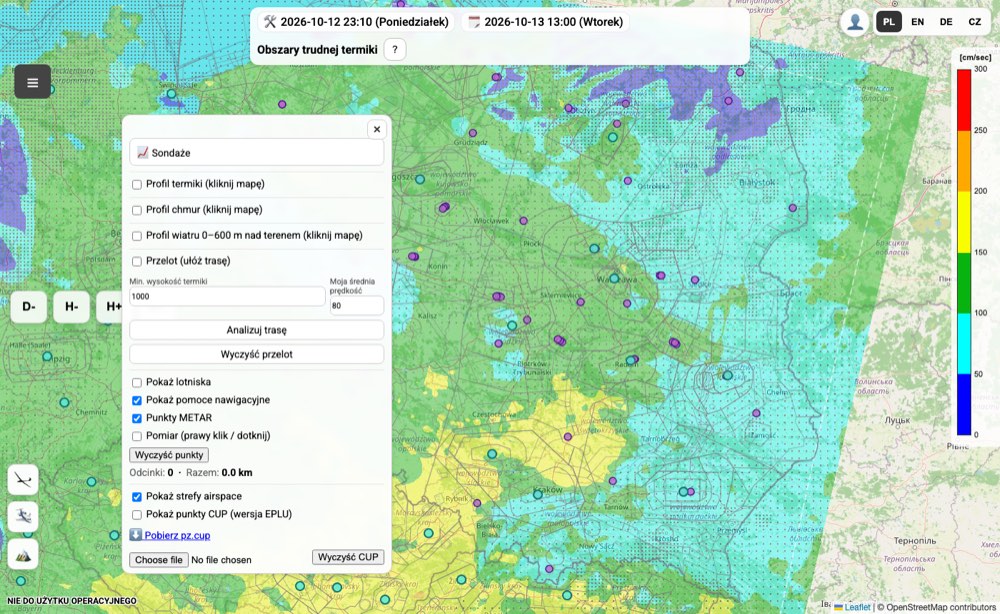Switch language to EN
The width and height of the screenshot is (1000, 614).
[917, 22]
